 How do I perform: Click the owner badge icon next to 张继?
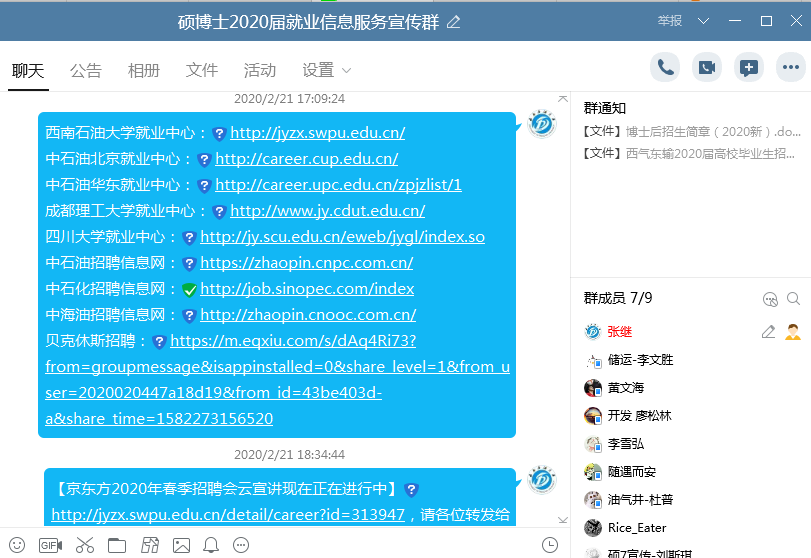click(x=793, y=332)
